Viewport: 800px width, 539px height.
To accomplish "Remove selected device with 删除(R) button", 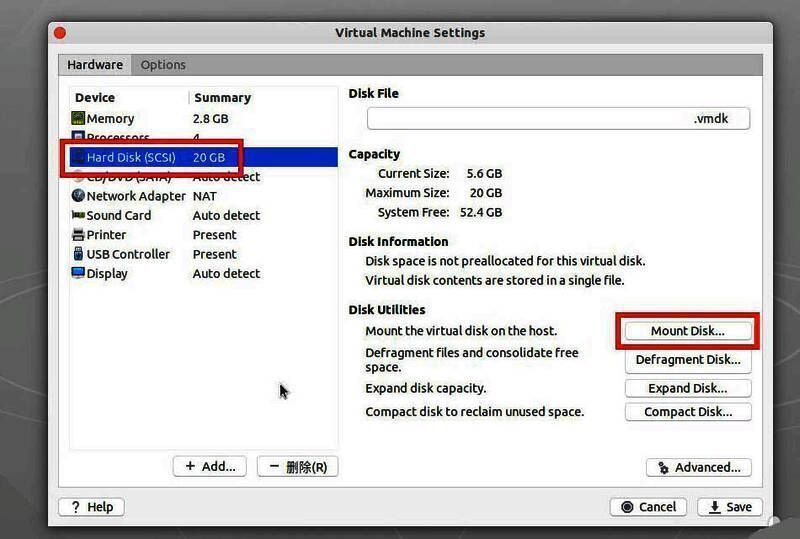I will click(298, 466).
